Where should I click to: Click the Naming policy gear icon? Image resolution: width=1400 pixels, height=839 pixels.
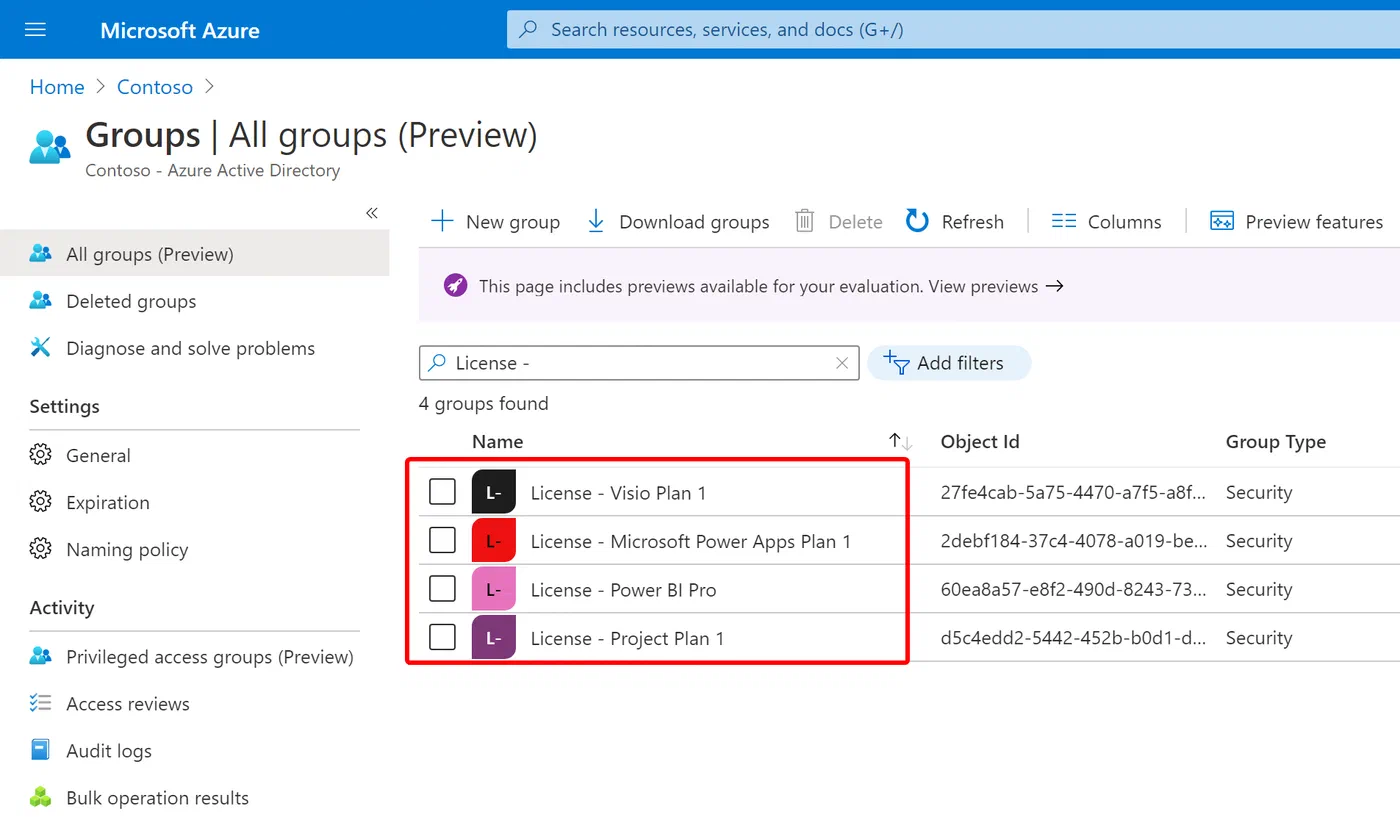point(41,549)
